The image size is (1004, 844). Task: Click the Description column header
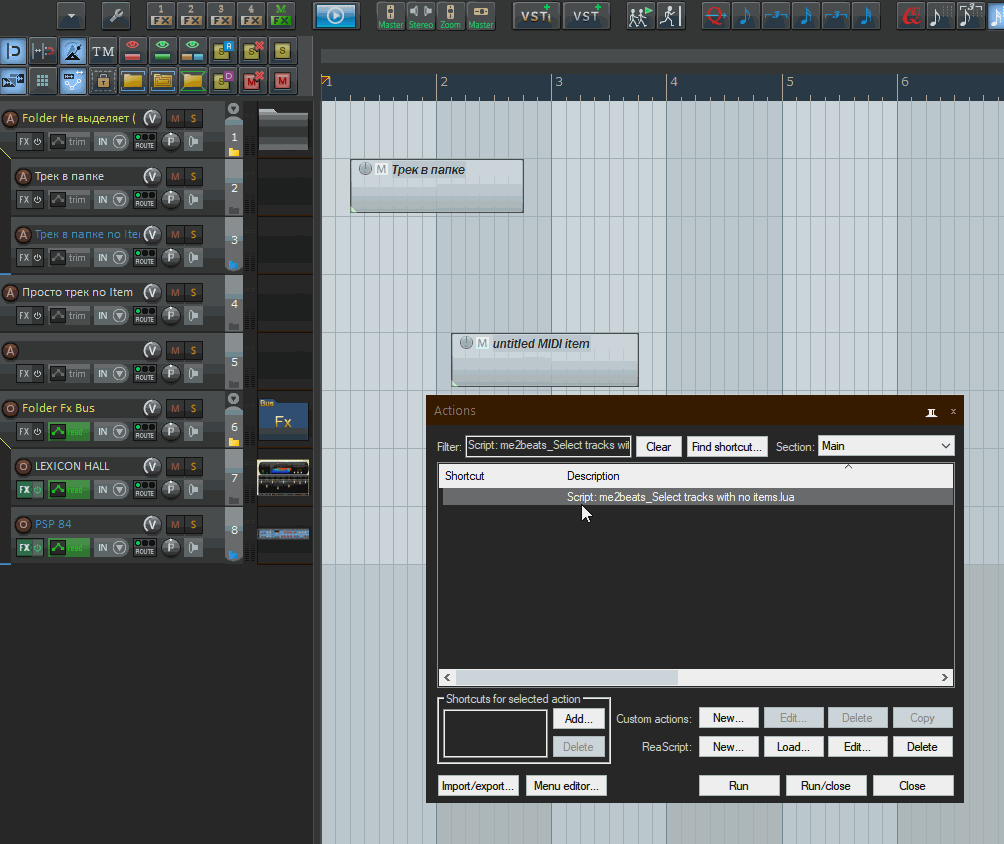[593, 476]
